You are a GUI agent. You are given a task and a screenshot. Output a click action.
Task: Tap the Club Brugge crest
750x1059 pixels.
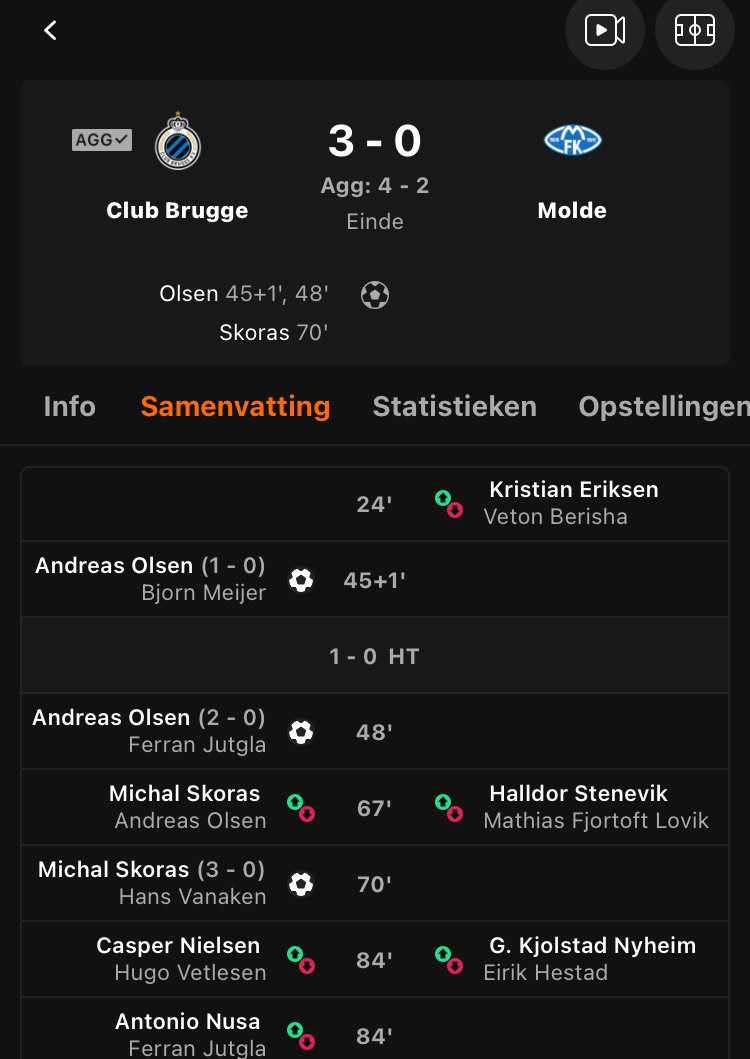pyautogui.click(x=178, y=141)
